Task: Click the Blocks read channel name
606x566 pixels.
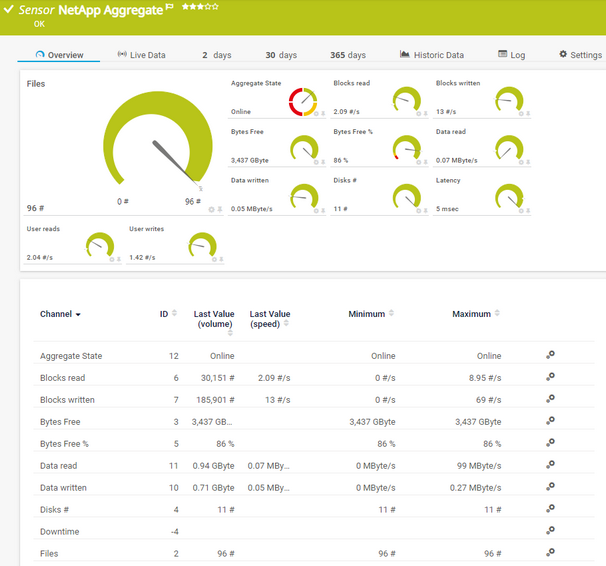Action: pyautogui.click(x=63, y=378)
